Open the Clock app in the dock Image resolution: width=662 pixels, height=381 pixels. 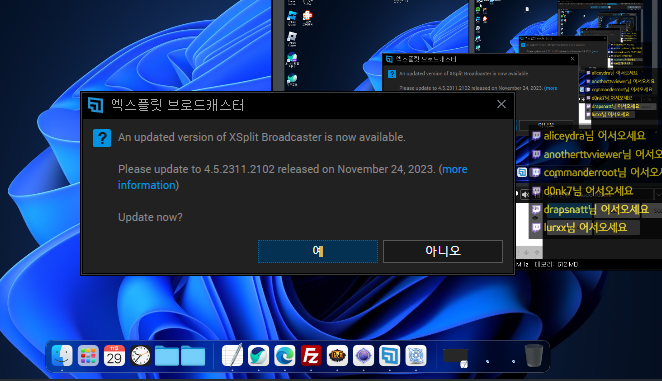pyautogui.click(x=141, y=356)
